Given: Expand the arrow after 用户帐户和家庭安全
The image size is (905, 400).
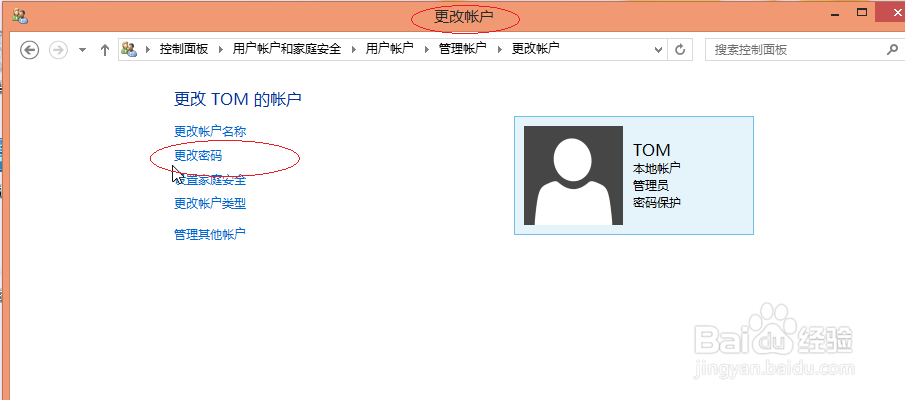Looking at the screenshot, I should pos(354,50).
